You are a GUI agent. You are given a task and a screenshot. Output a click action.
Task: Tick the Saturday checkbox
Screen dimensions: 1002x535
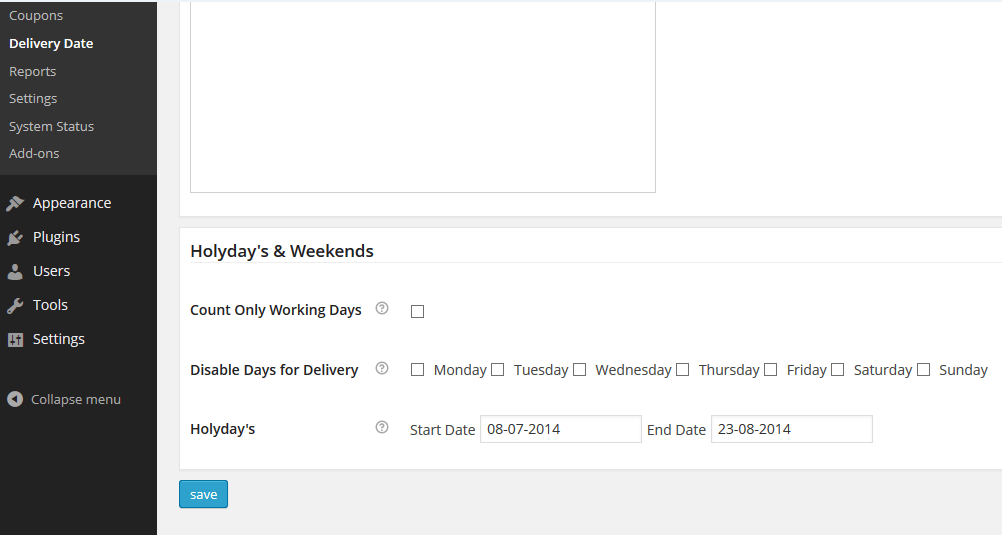pos(838,369)
